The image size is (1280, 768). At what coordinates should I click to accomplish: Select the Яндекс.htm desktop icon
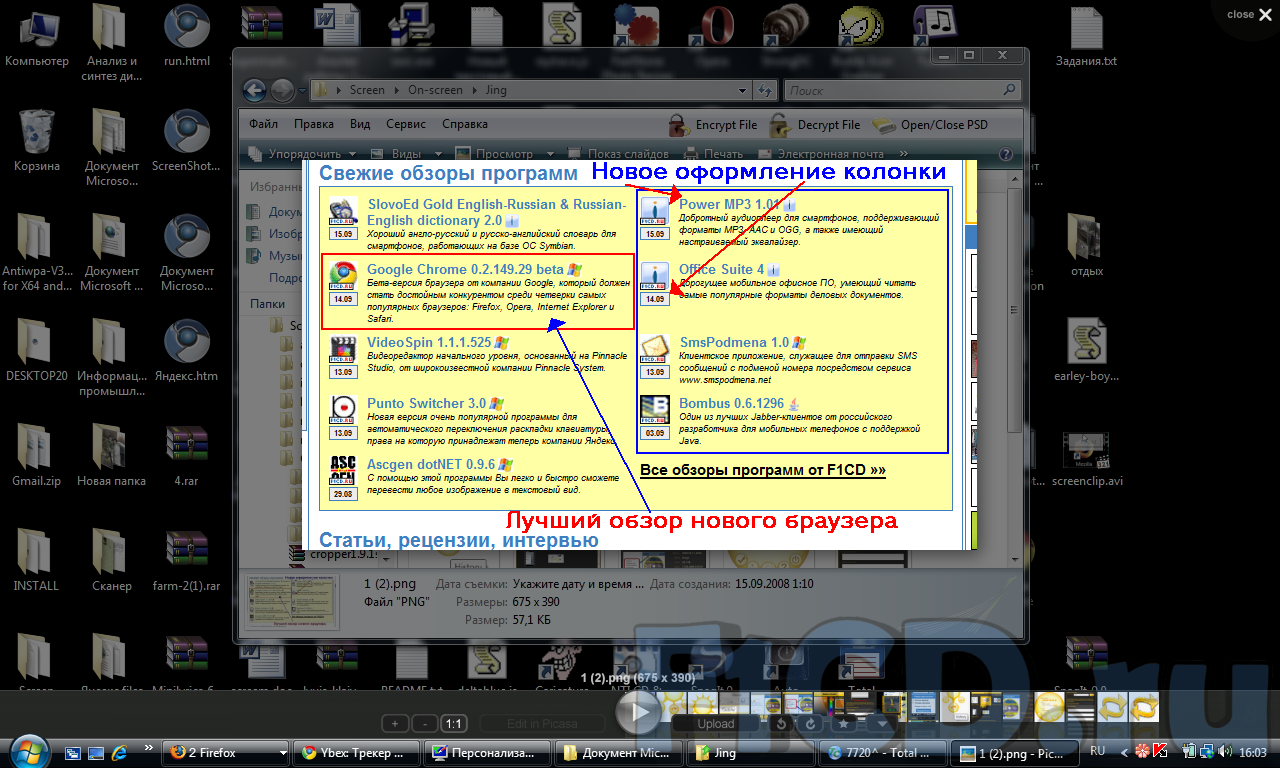(x=187, y=350)
